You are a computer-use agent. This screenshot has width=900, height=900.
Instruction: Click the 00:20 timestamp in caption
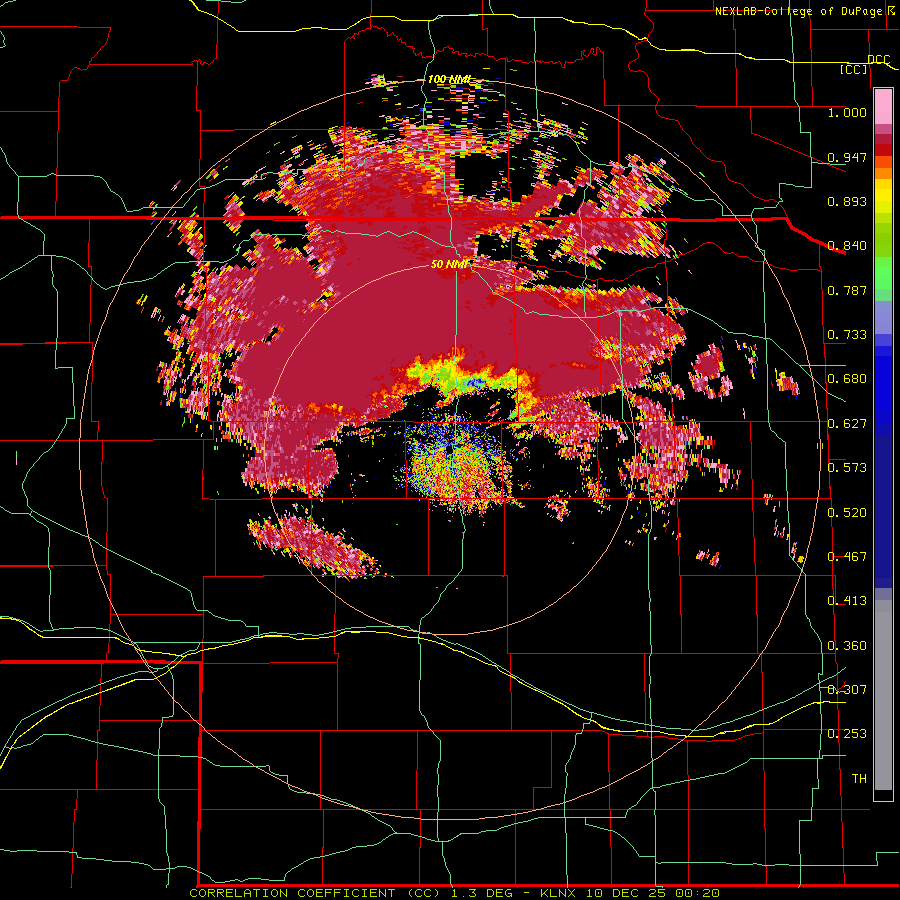click(698, 893)
